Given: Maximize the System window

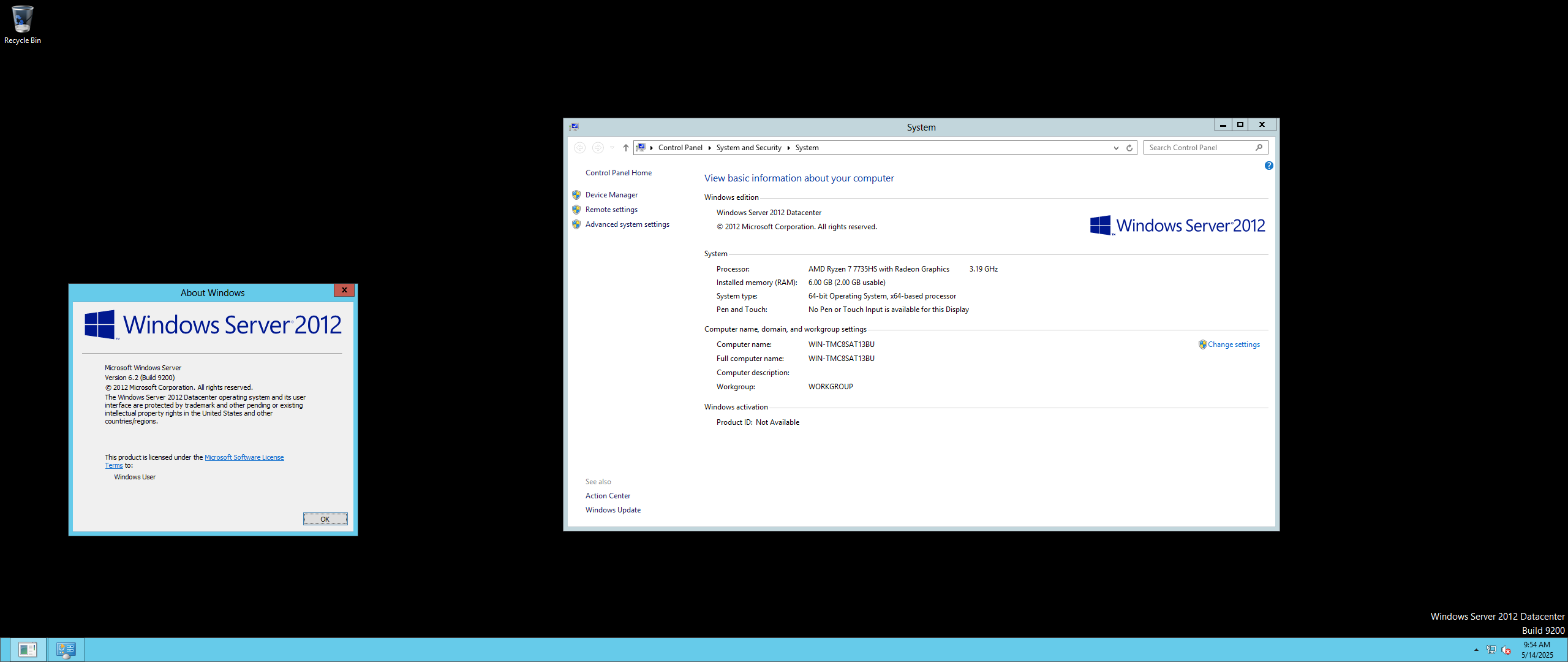Looking at the screenshot, I should pyautogui.click(x=1240, y=125).
